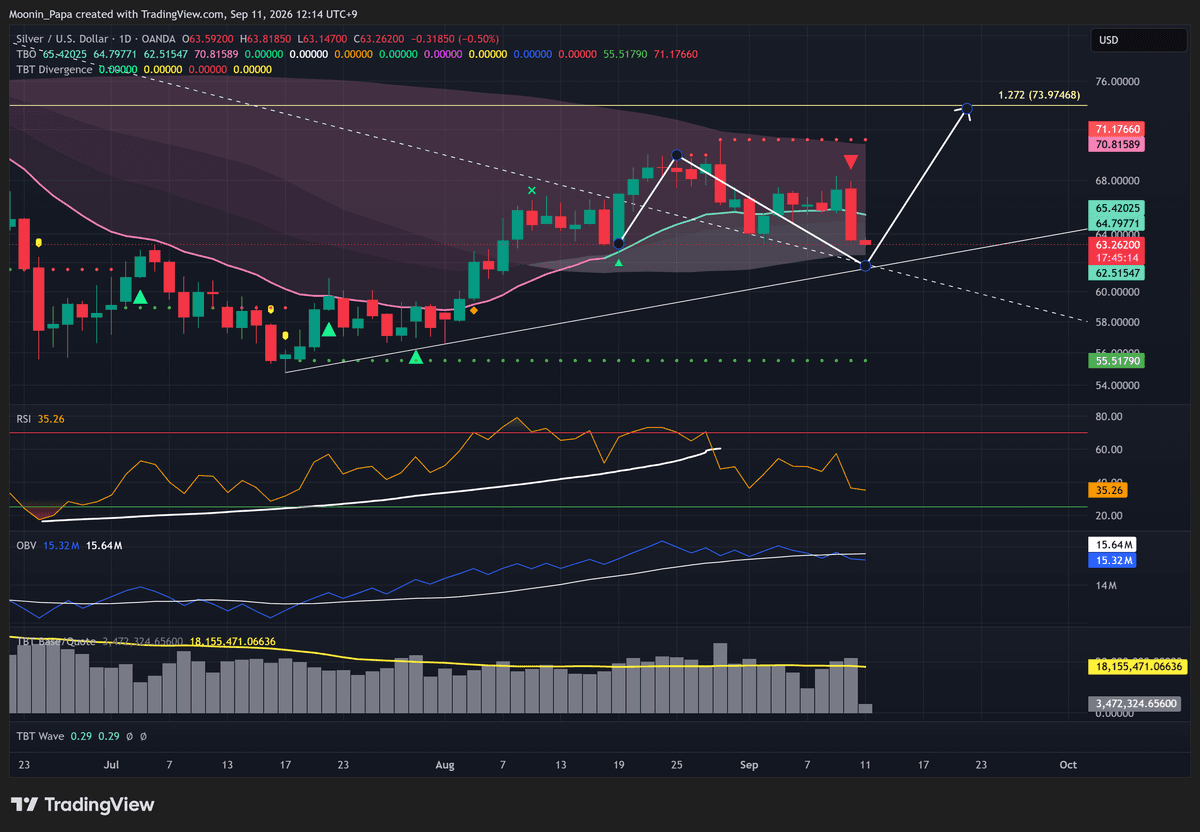The image size is (1200, 832).
Task: Click the gray 3,472,324.65600 scale tag
Action: [1135, 703]
